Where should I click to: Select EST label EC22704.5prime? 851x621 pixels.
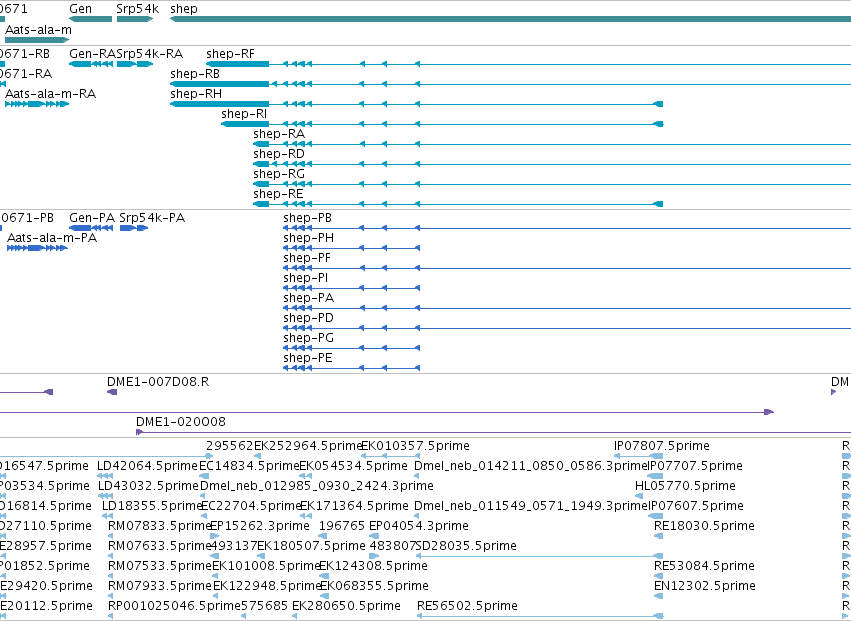tap(251, 506)
